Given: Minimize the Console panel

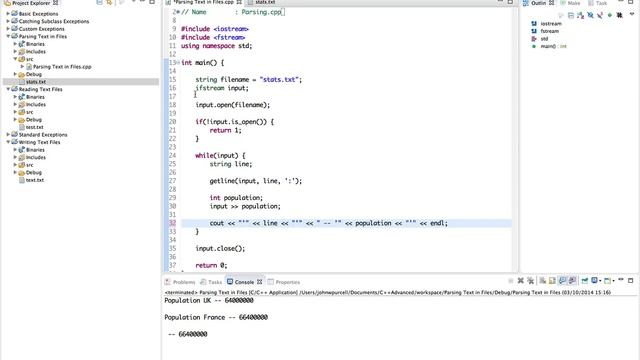Looking at the screenshot, I should tap(621, 280).
